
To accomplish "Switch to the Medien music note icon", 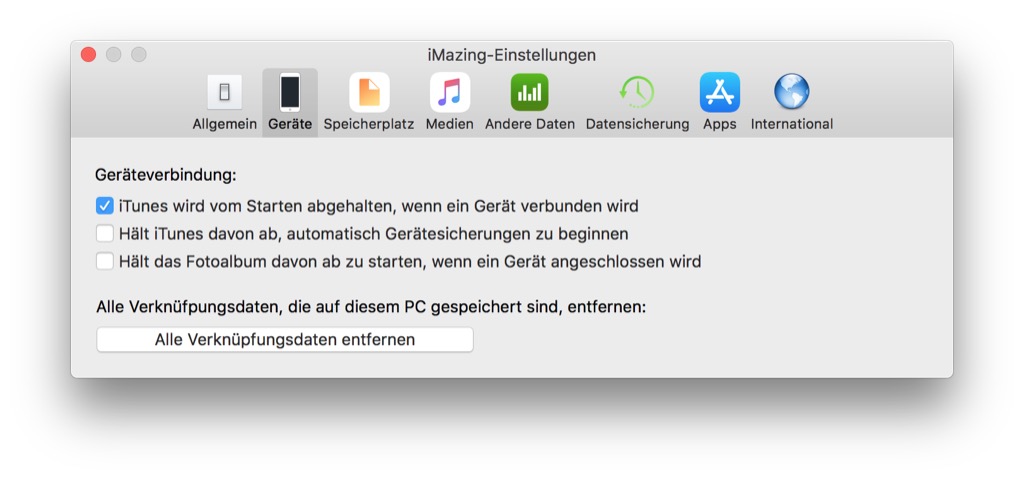I will pos(449,92).
